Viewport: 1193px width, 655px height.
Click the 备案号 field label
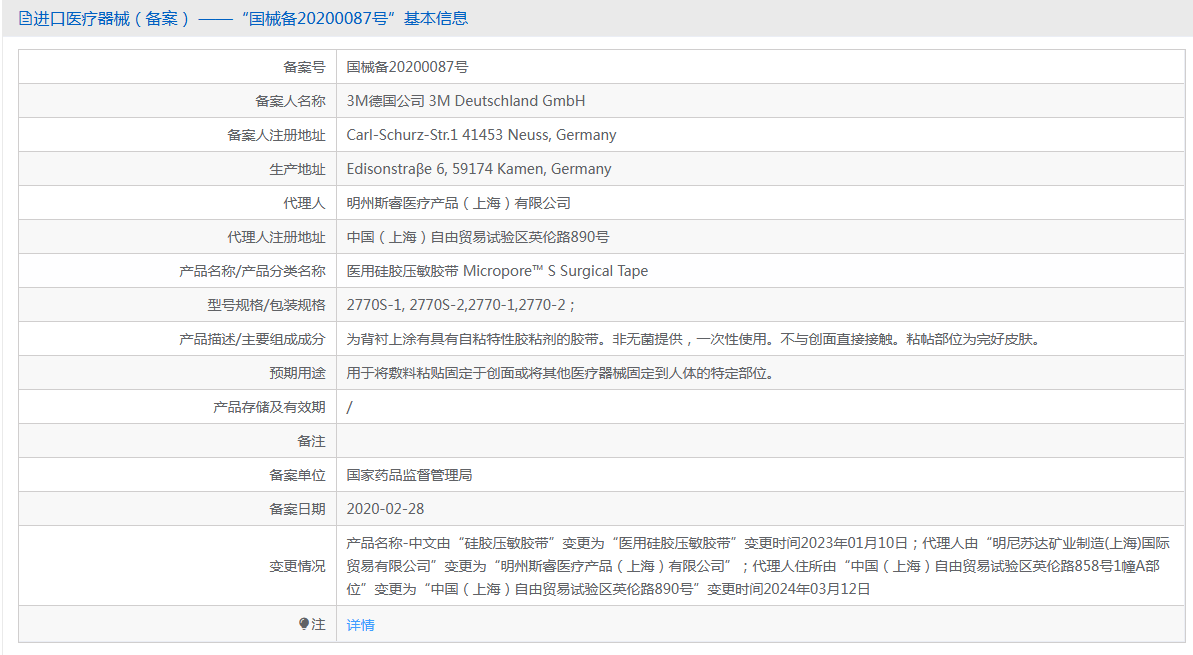(304, 67)
